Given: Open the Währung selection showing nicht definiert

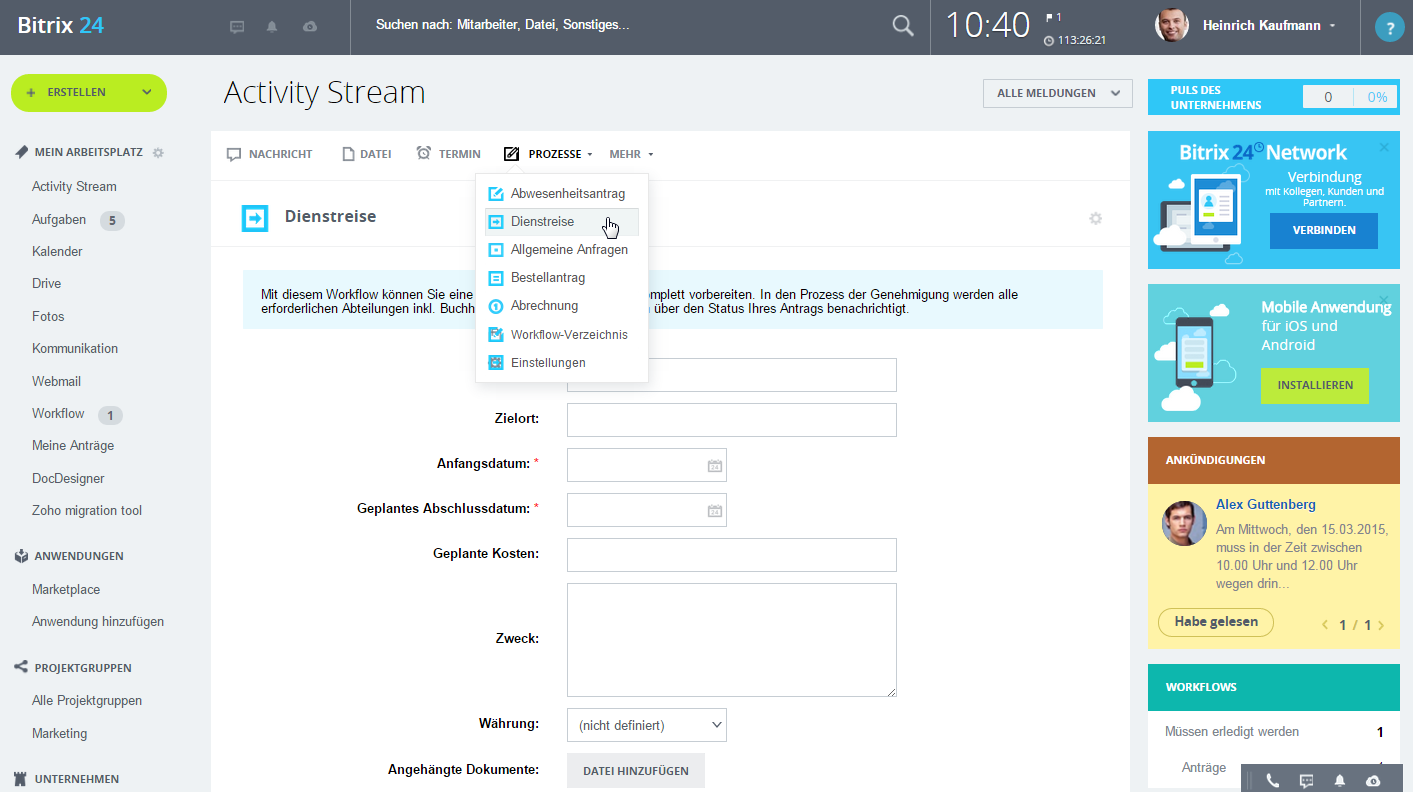Looking at the screenshot, I should [646, 724].
